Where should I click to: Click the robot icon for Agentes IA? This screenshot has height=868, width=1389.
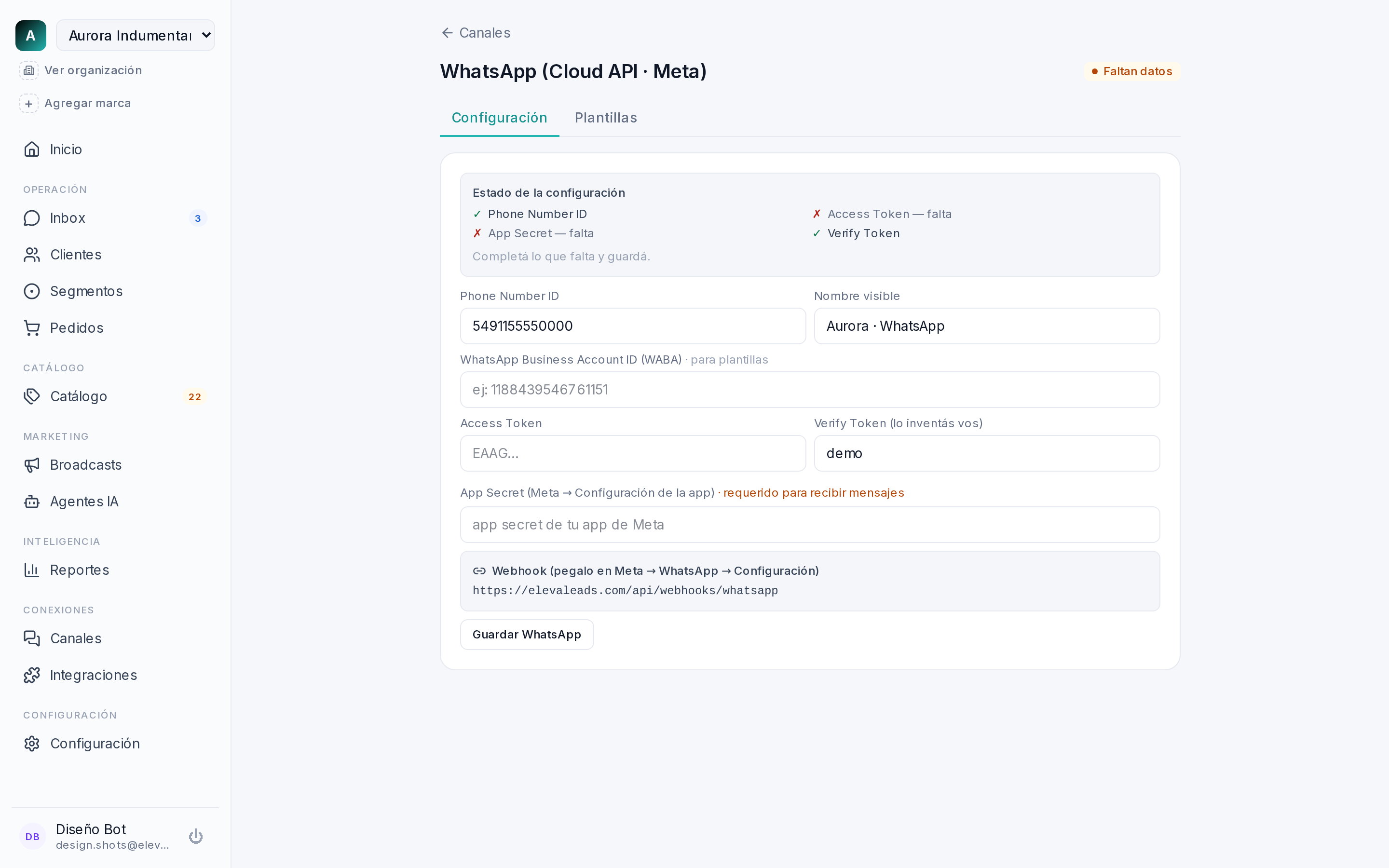click(32, 502)
